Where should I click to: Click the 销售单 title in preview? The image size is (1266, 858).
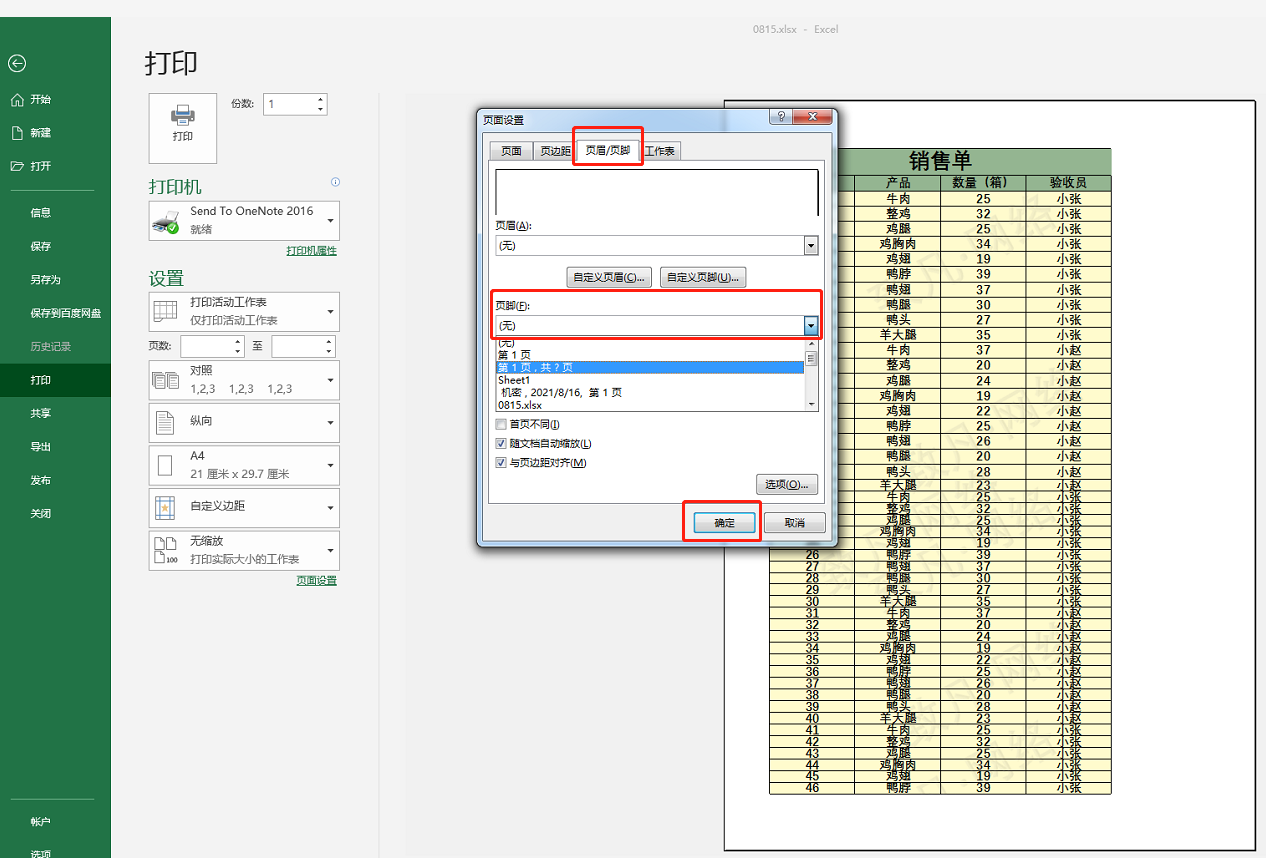coord(940,161)
